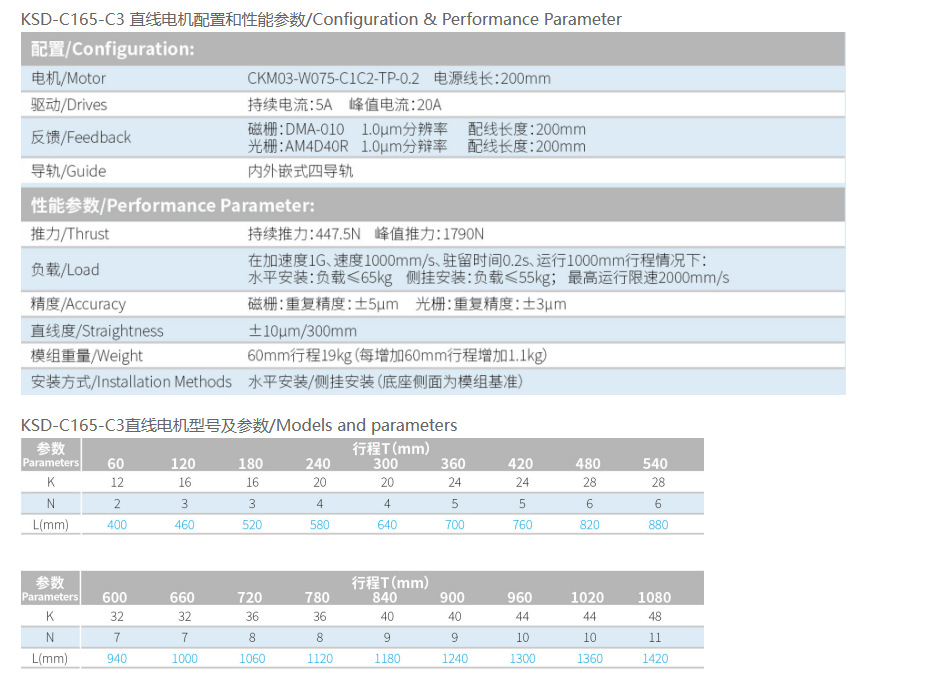938x685 pixels.
Task: Click L(mm) value 1420
Action: pyautogui.click(x=655, y=659)
